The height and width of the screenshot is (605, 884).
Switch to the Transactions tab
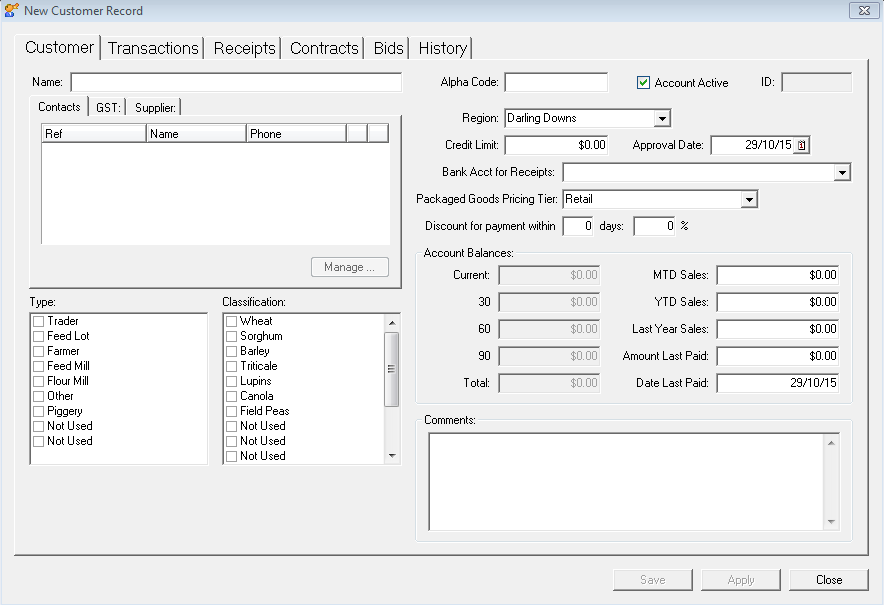[x=153, y=48]
